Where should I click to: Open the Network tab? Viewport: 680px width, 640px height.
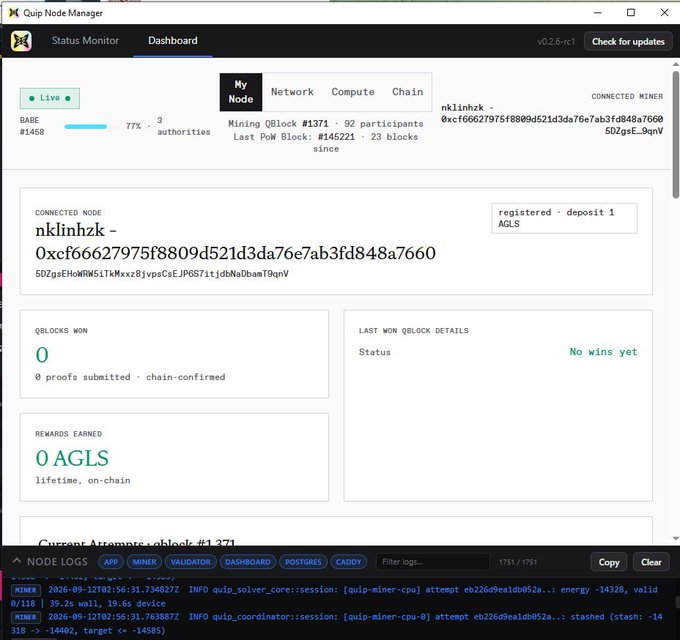click(x=292, y=92)
